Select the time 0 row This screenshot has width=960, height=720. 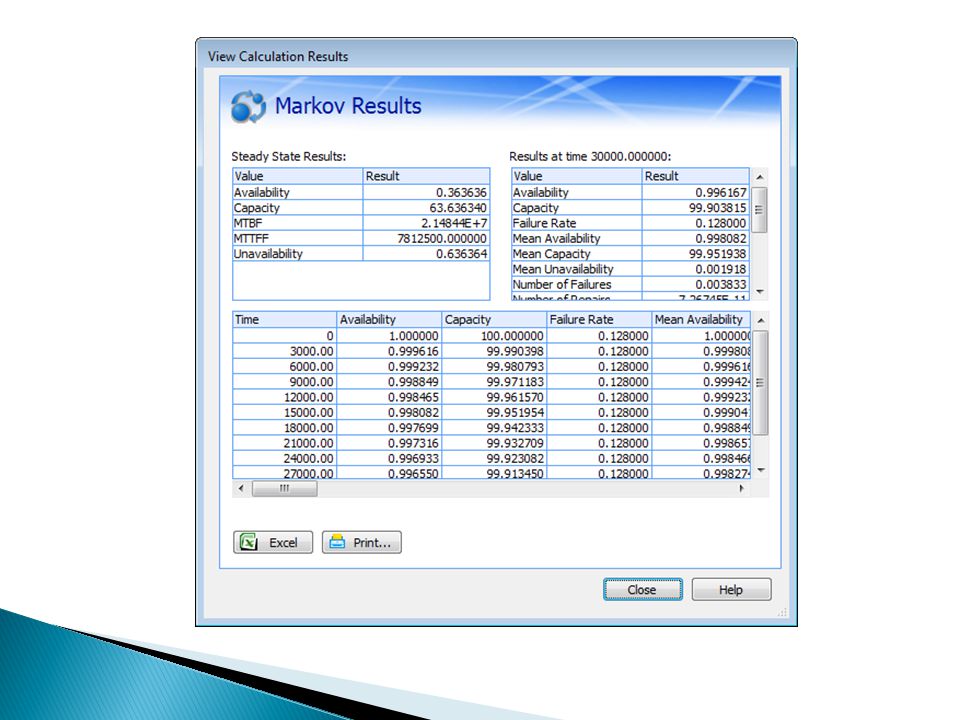492,336
